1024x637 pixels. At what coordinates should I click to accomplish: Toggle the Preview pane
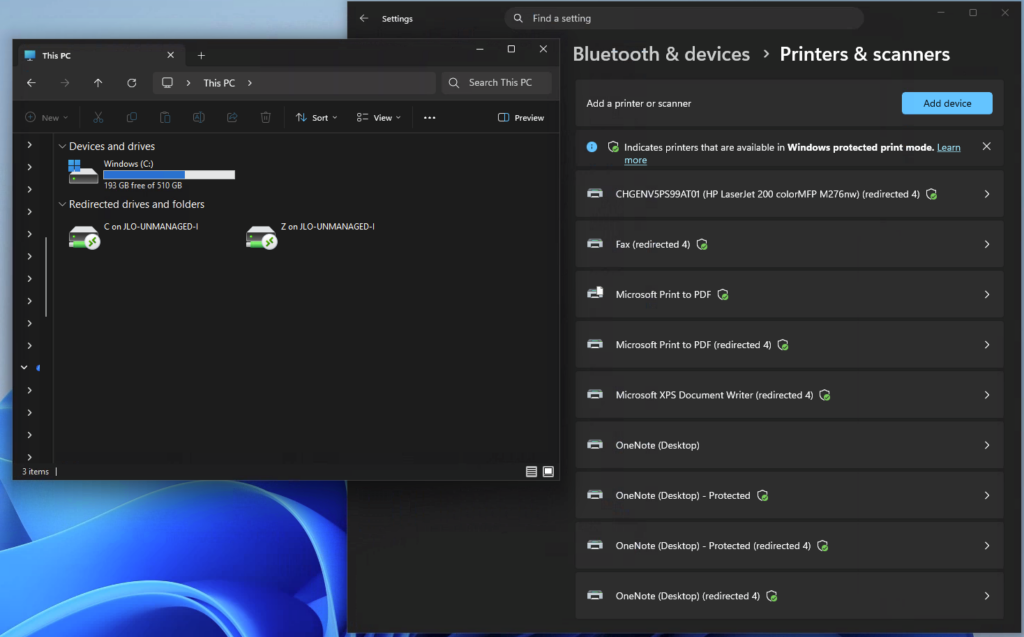pyautogui.click(x=520, y=118)
